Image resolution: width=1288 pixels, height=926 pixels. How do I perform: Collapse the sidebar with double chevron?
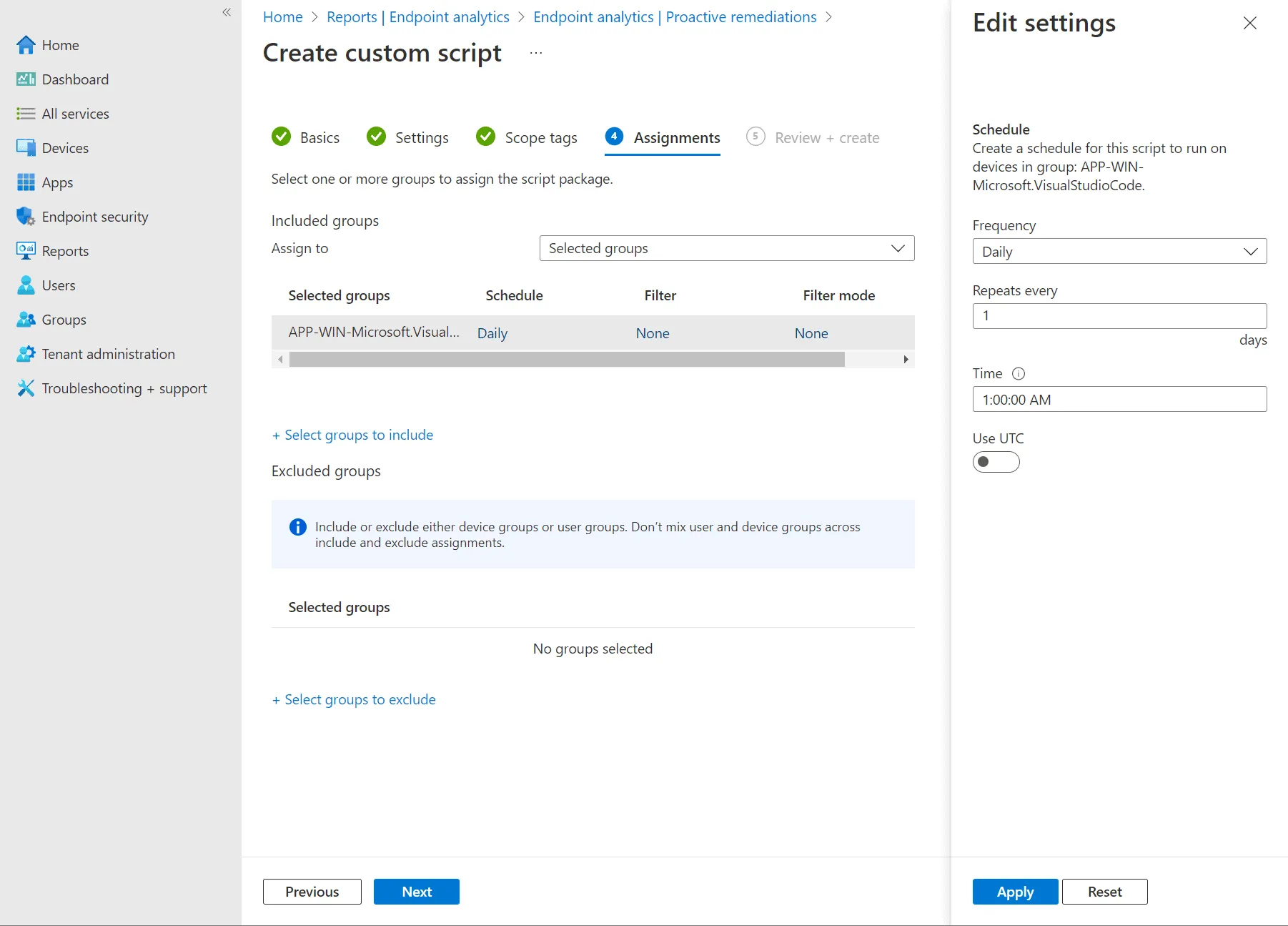click(227, 12)
